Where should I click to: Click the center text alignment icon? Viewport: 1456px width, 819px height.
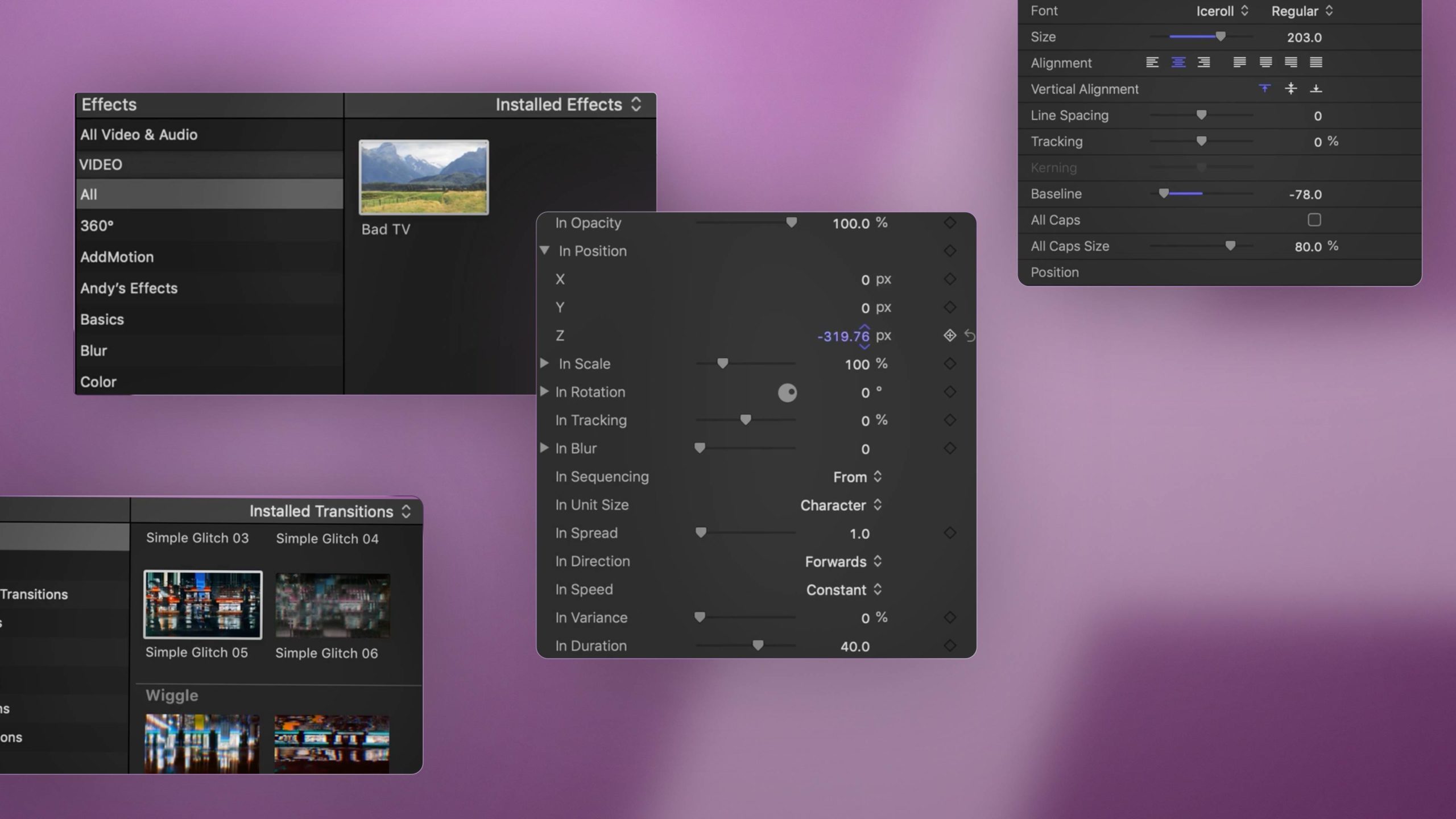(x=1177, y=62)
